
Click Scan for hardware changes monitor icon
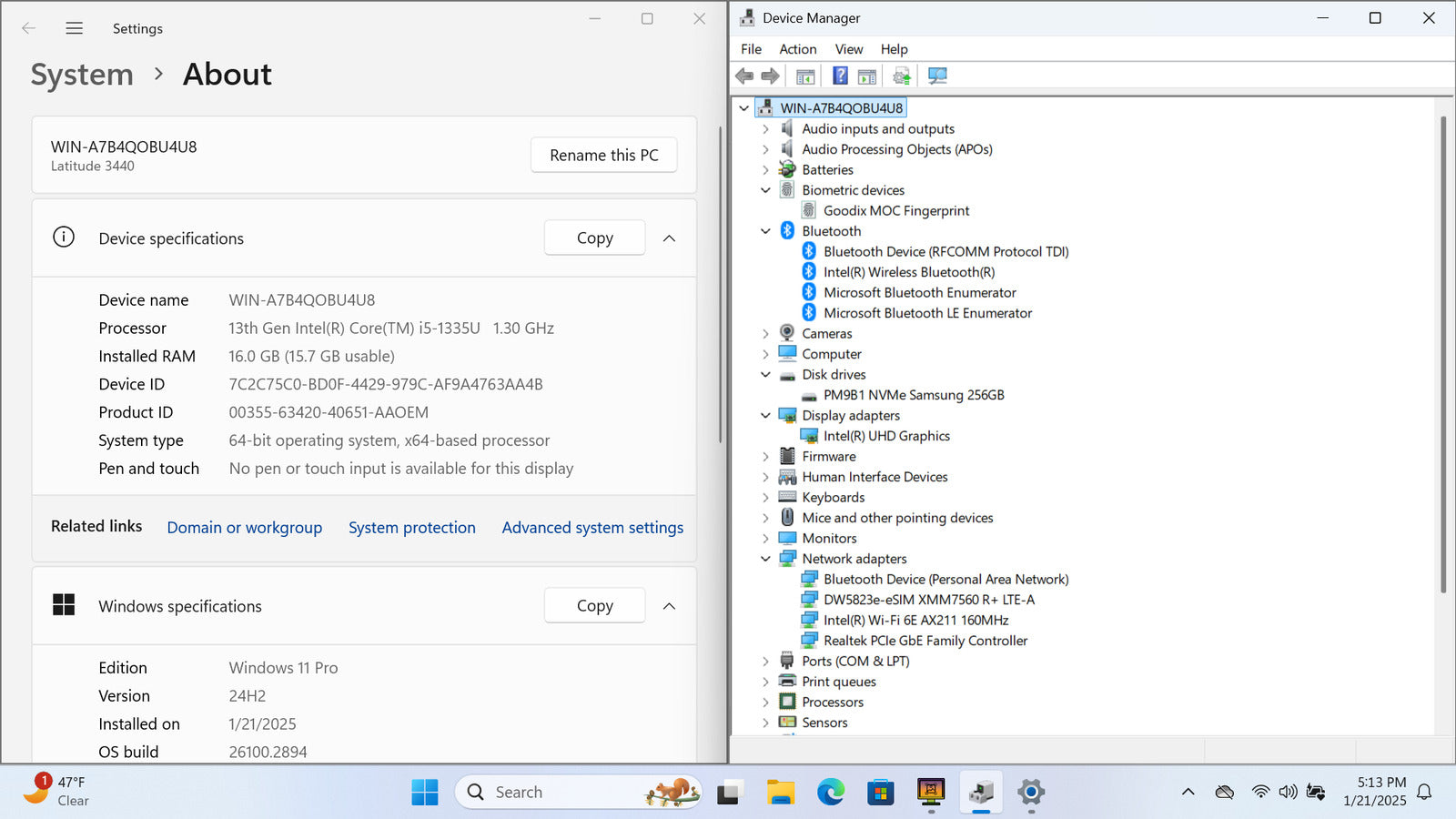[x=937, y=76]
